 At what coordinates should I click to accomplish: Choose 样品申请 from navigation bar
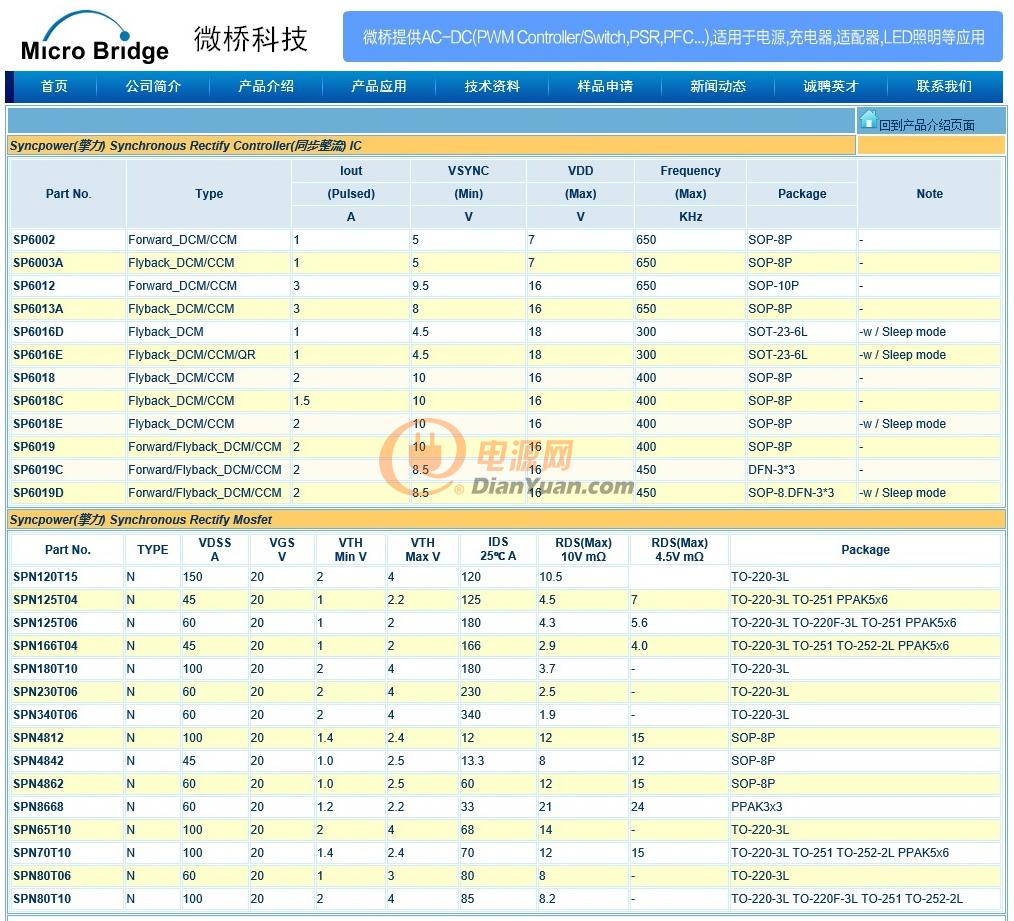605,86
